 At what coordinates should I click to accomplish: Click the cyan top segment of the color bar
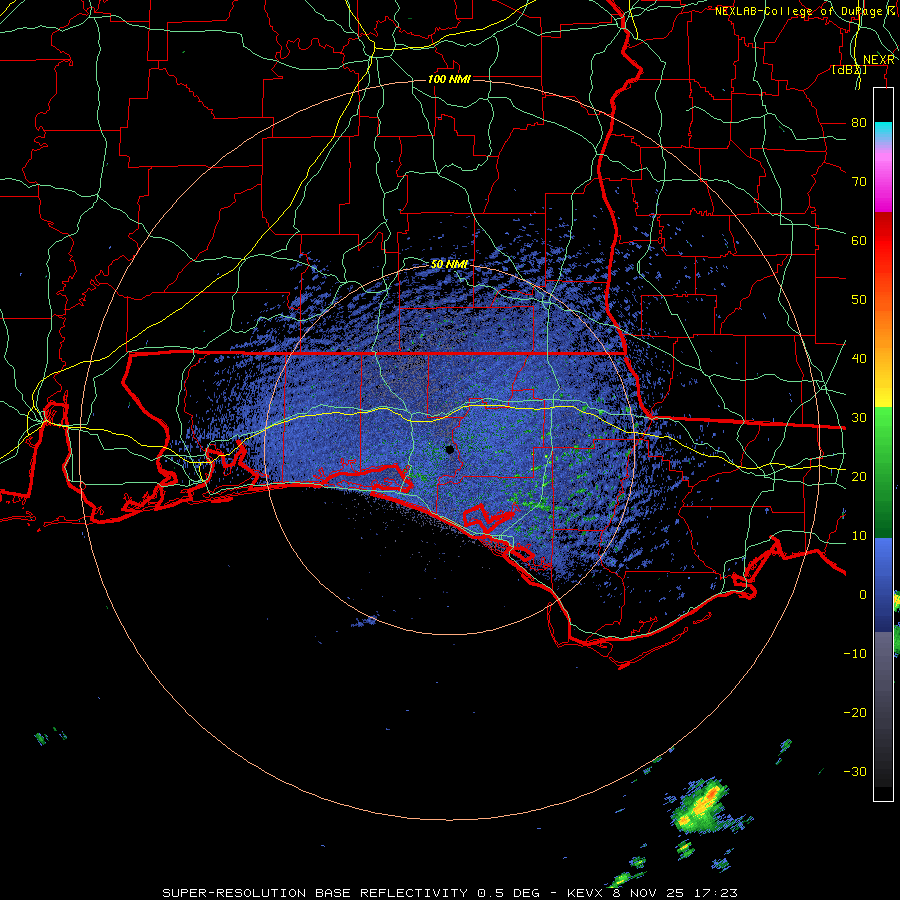883,132
